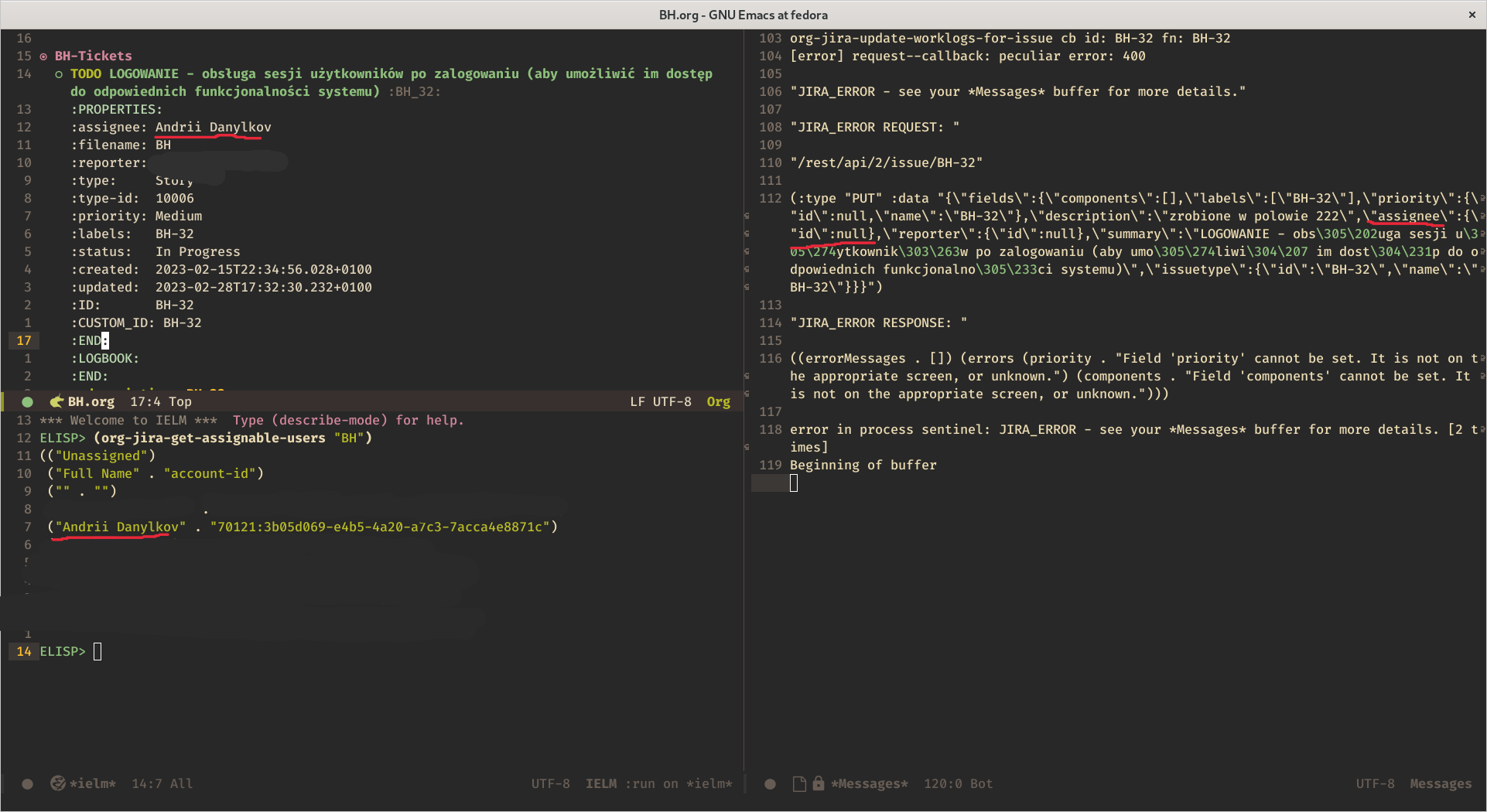Click the green status dot in BH.org modeline

(27, 402)
